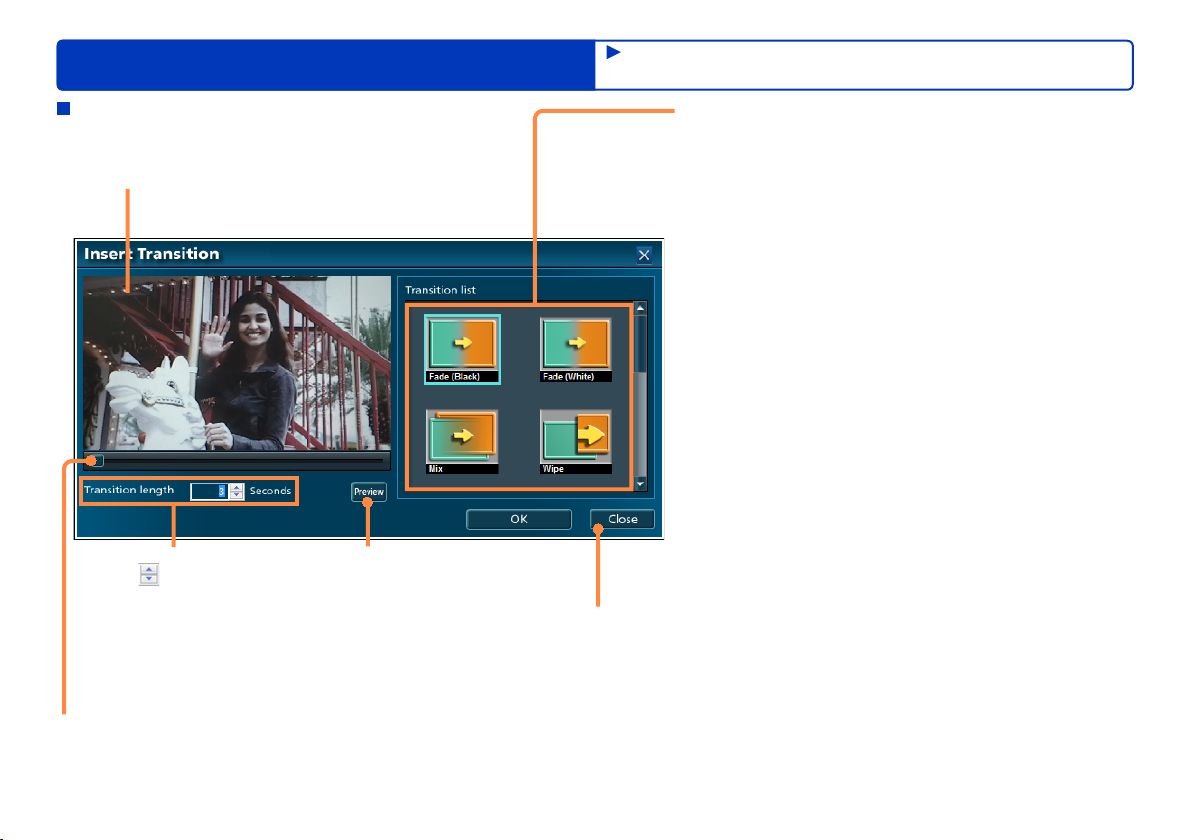Increase transition length with up stepper arrow
1192x840 pixels.
[x=236, y=487]
